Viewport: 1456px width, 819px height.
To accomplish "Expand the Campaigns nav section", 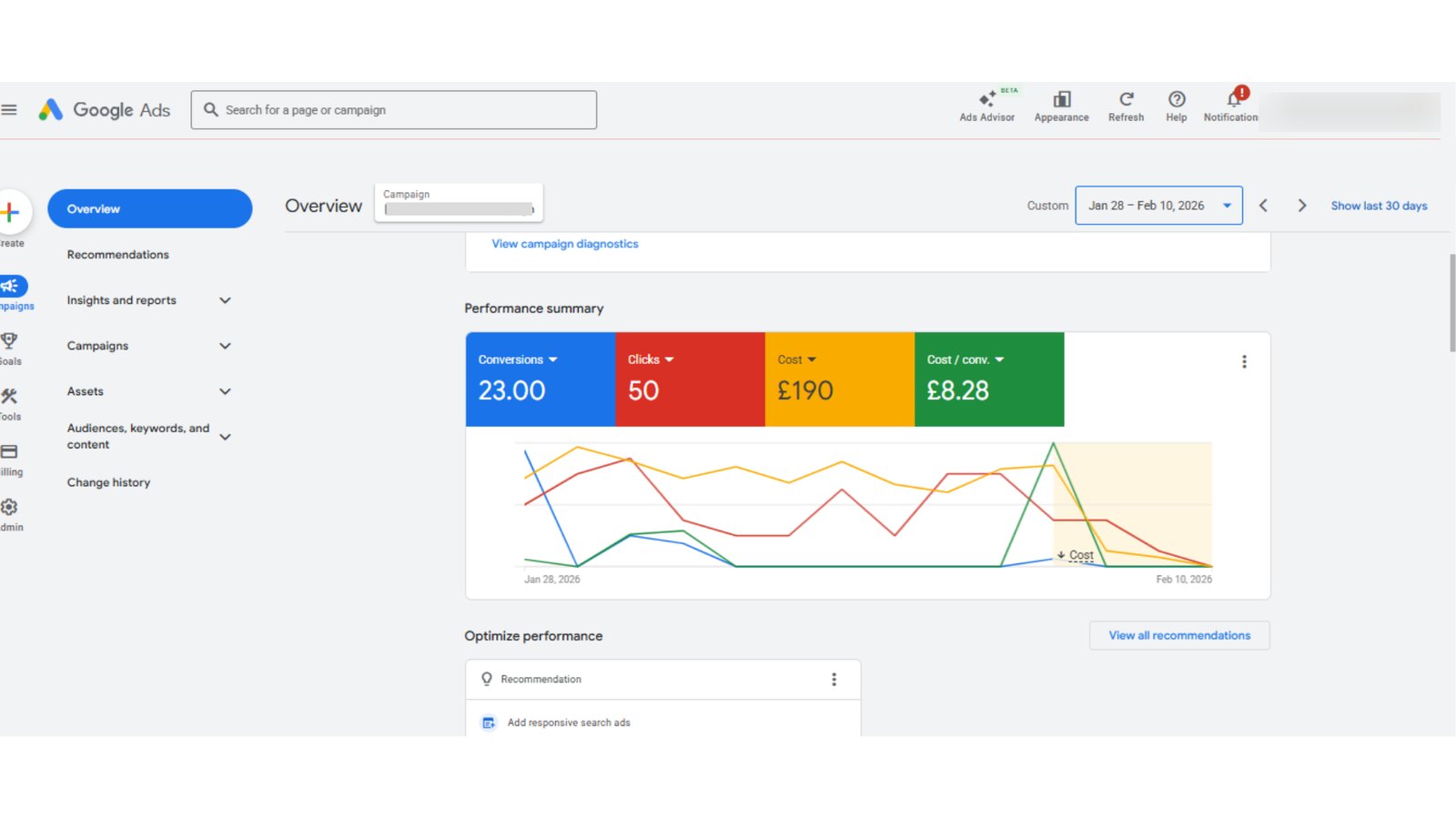I will pos(225,346).
